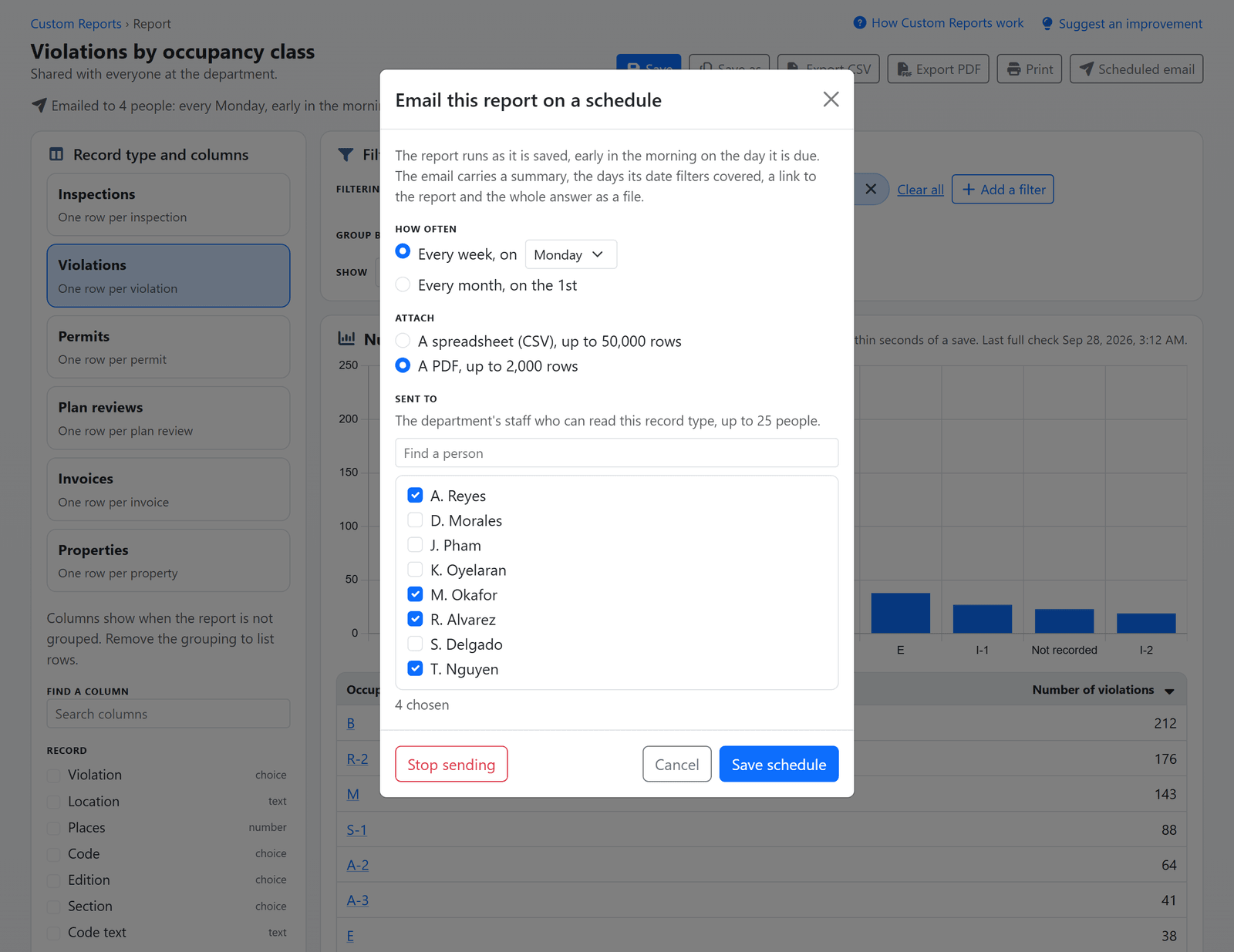Screen dimensions: 1234x952
Task: Click Suggest an improvement link
Action: (1121, 24)
